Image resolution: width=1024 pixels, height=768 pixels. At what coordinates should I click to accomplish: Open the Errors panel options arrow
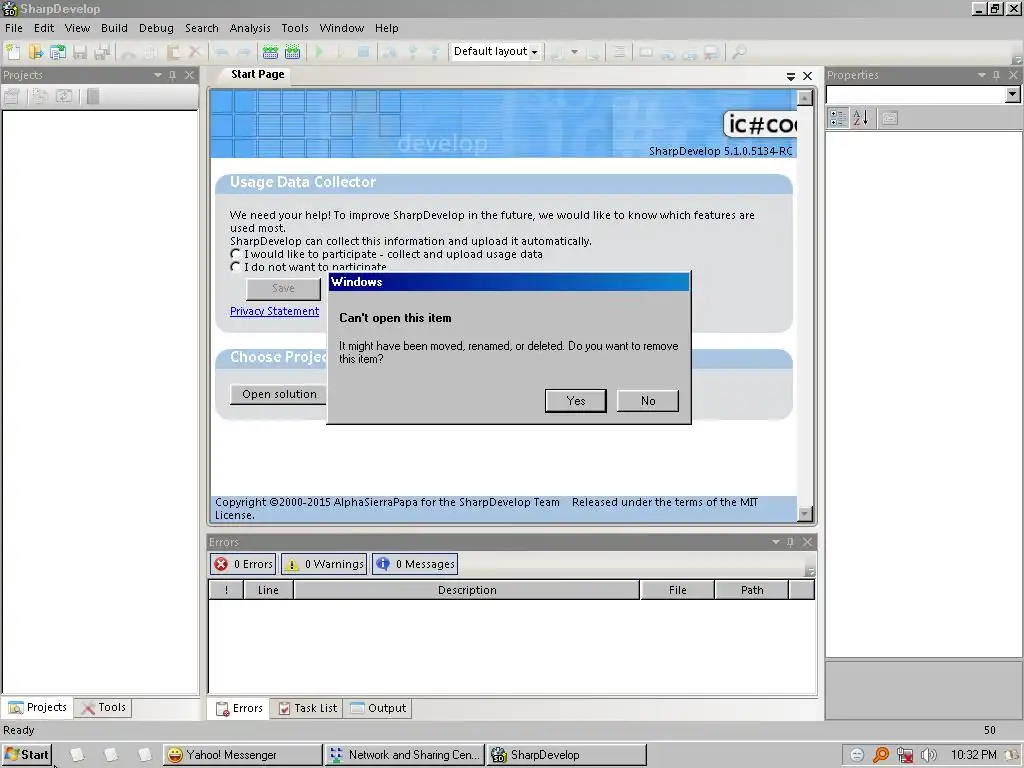(x=776, y=542)
